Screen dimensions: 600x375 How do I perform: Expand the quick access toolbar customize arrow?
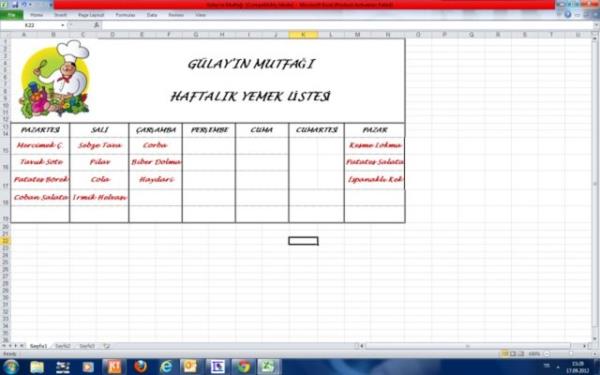[x=51, y=5]
